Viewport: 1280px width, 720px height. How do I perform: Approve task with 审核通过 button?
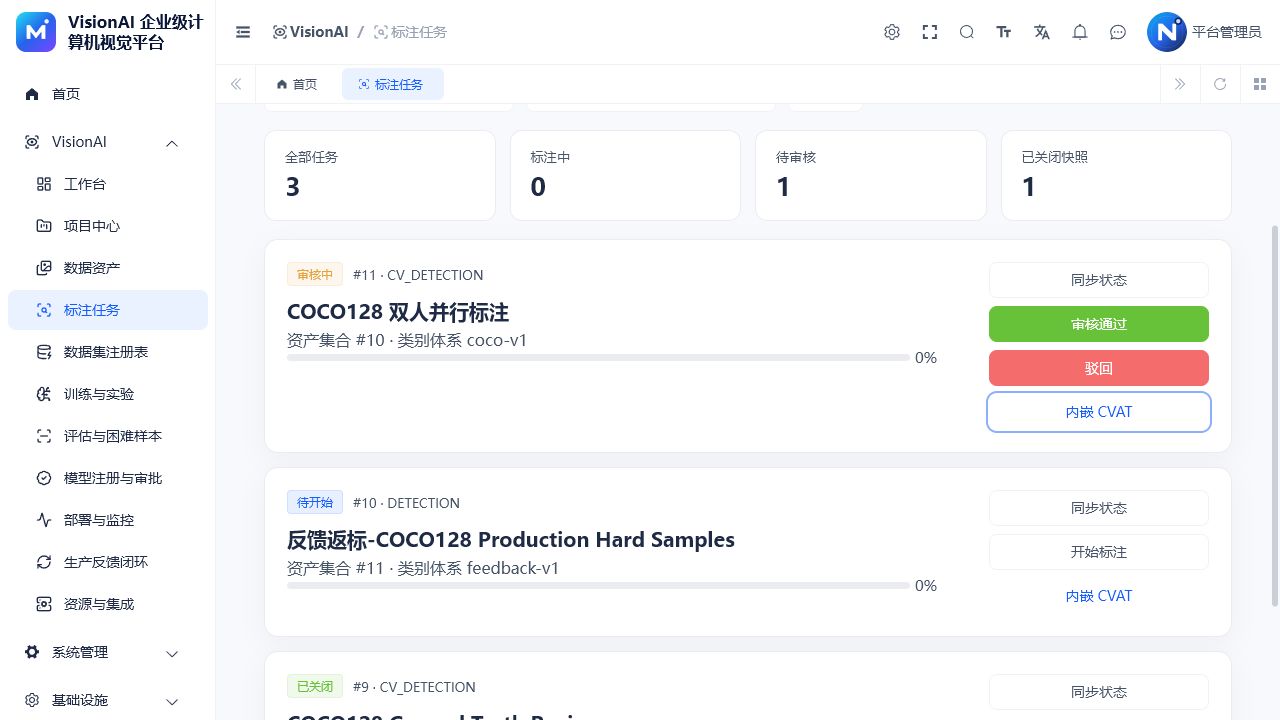tap(1099, 324)
